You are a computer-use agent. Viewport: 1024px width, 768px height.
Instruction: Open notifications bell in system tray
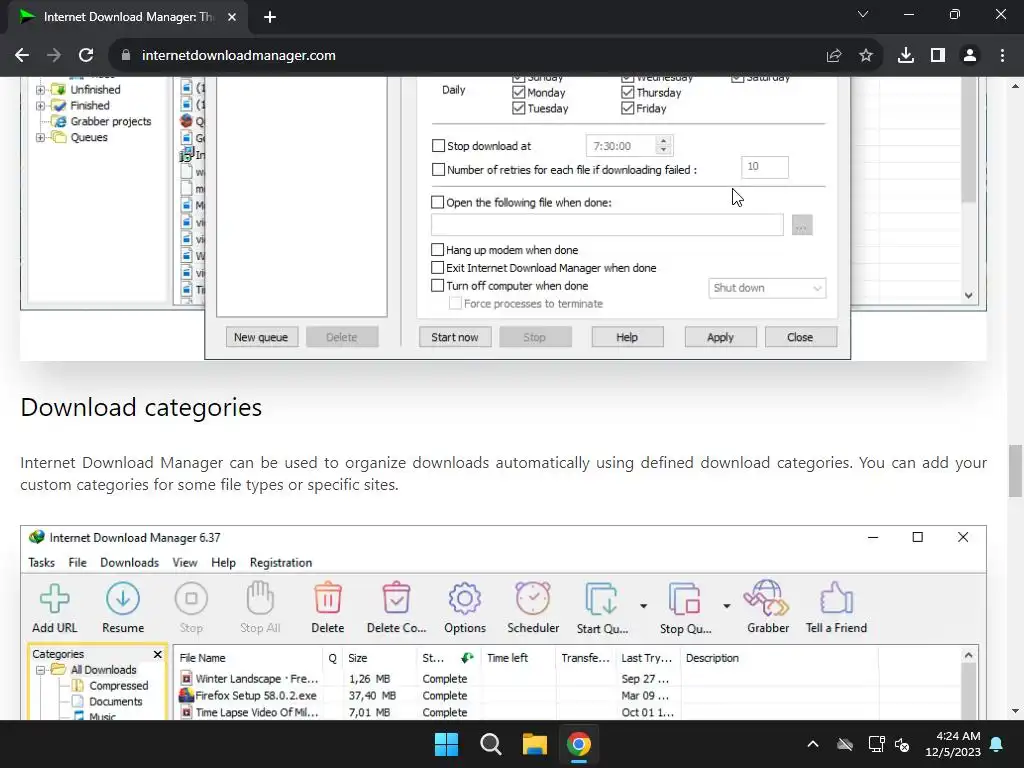point(997,744)
